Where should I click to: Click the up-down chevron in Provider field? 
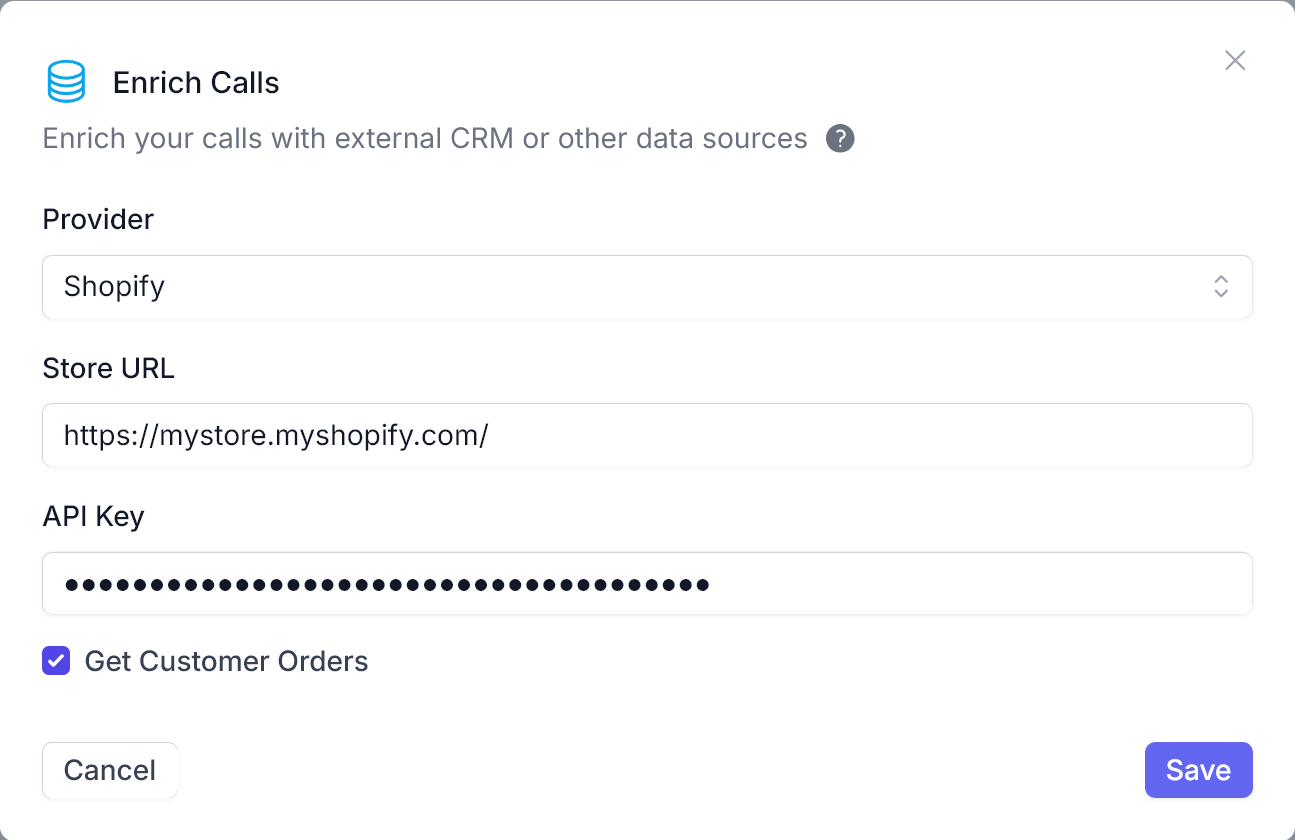[1221, 287]
